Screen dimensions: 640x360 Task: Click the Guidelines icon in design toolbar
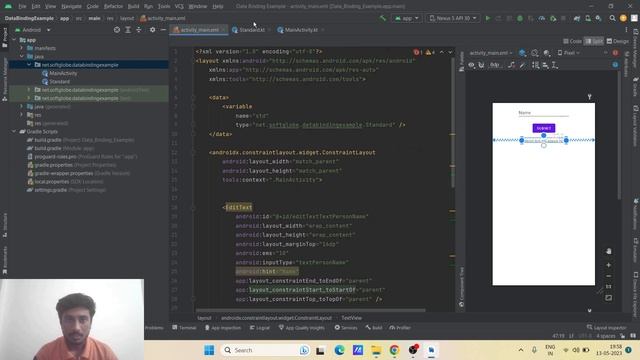pyautogui.click(x=555, y=65)
